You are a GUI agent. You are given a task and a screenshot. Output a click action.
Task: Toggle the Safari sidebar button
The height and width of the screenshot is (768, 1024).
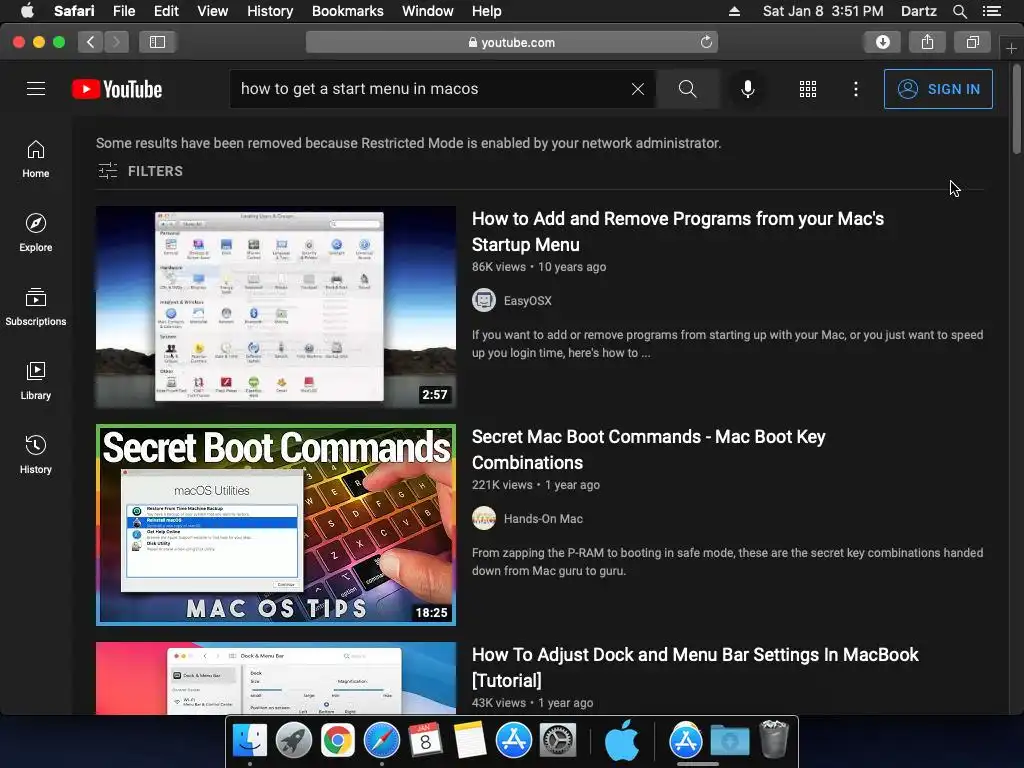click(x=157, y=42)
